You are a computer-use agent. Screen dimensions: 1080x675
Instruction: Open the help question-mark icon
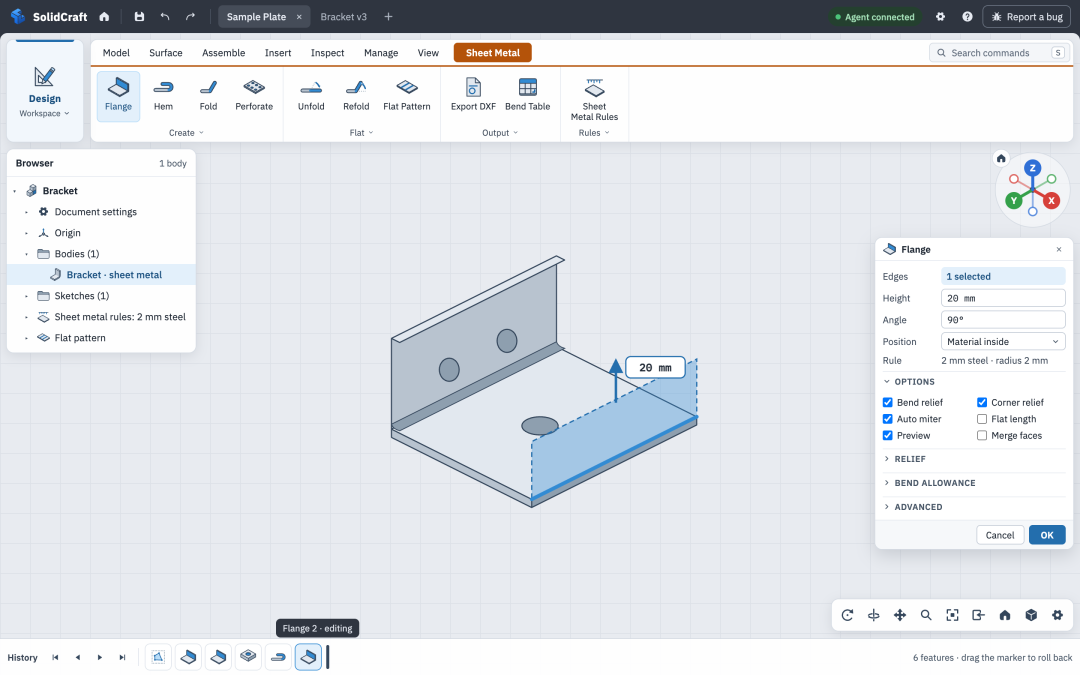967,17
